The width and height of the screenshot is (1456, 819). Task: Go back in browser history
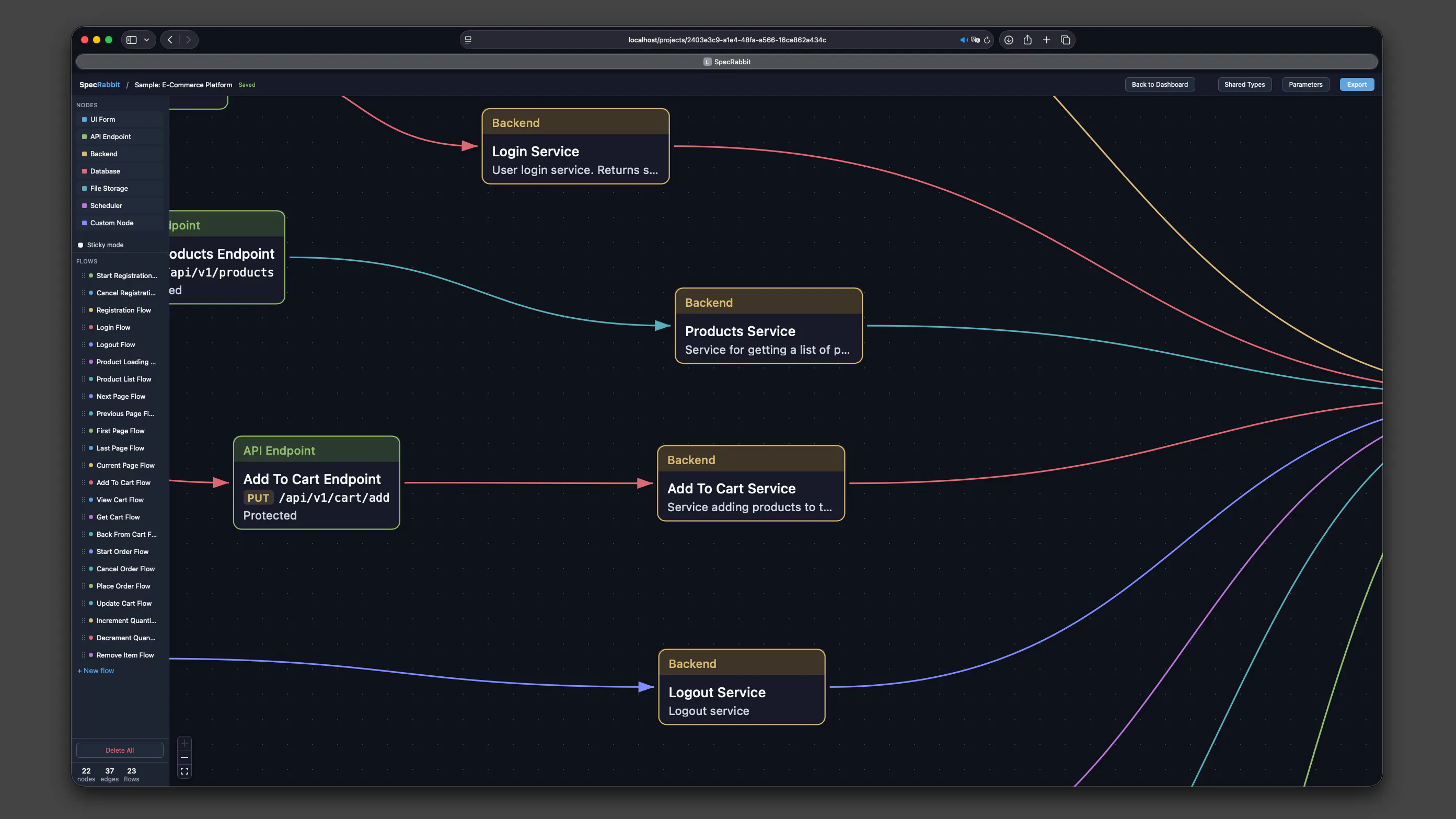click(x=170, y=40)
